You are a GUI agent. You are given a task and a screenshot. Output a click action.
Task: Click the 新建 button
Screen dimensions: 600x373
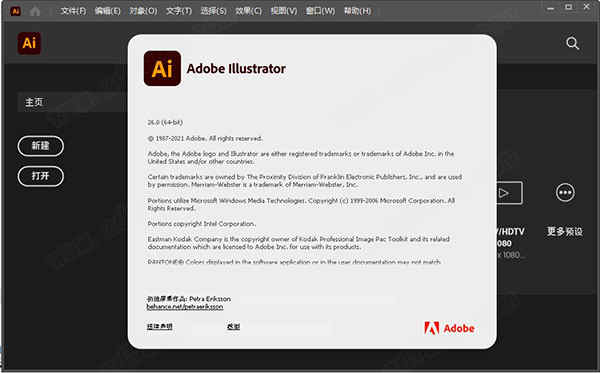[x=41, y=146]
